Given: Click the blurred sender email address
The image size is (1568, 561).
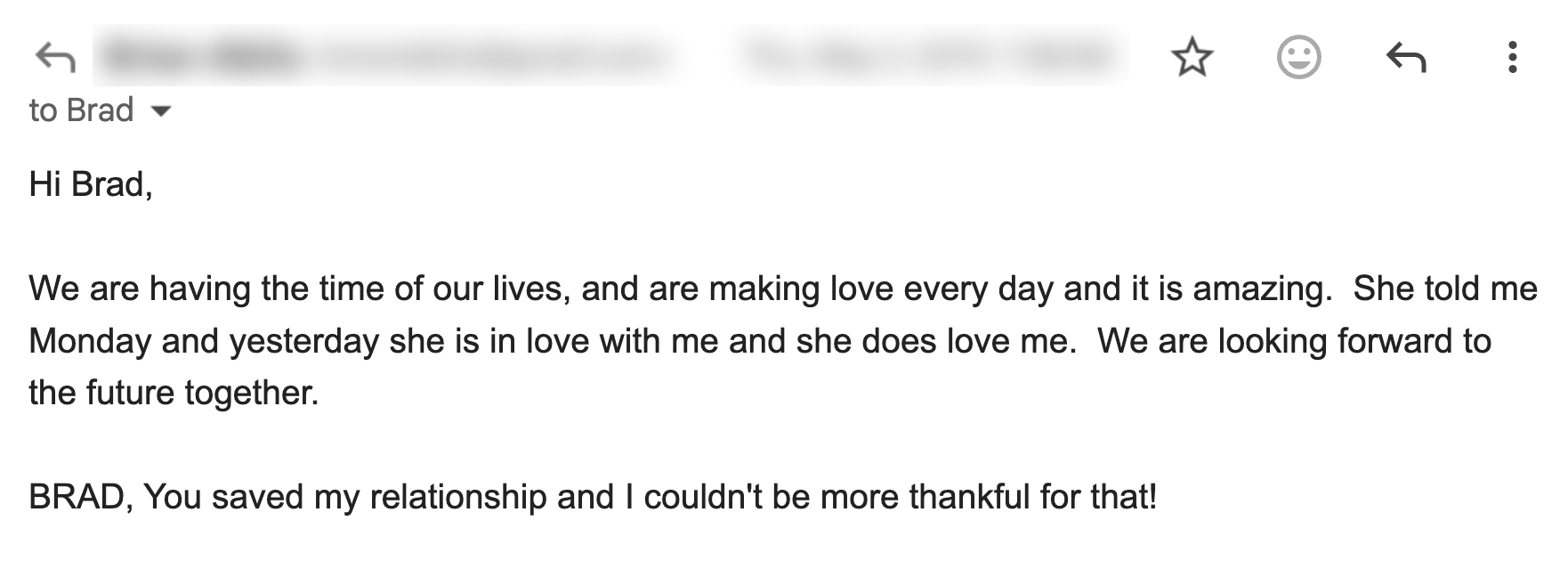Looking at the screenshot, I should (489, 57).
